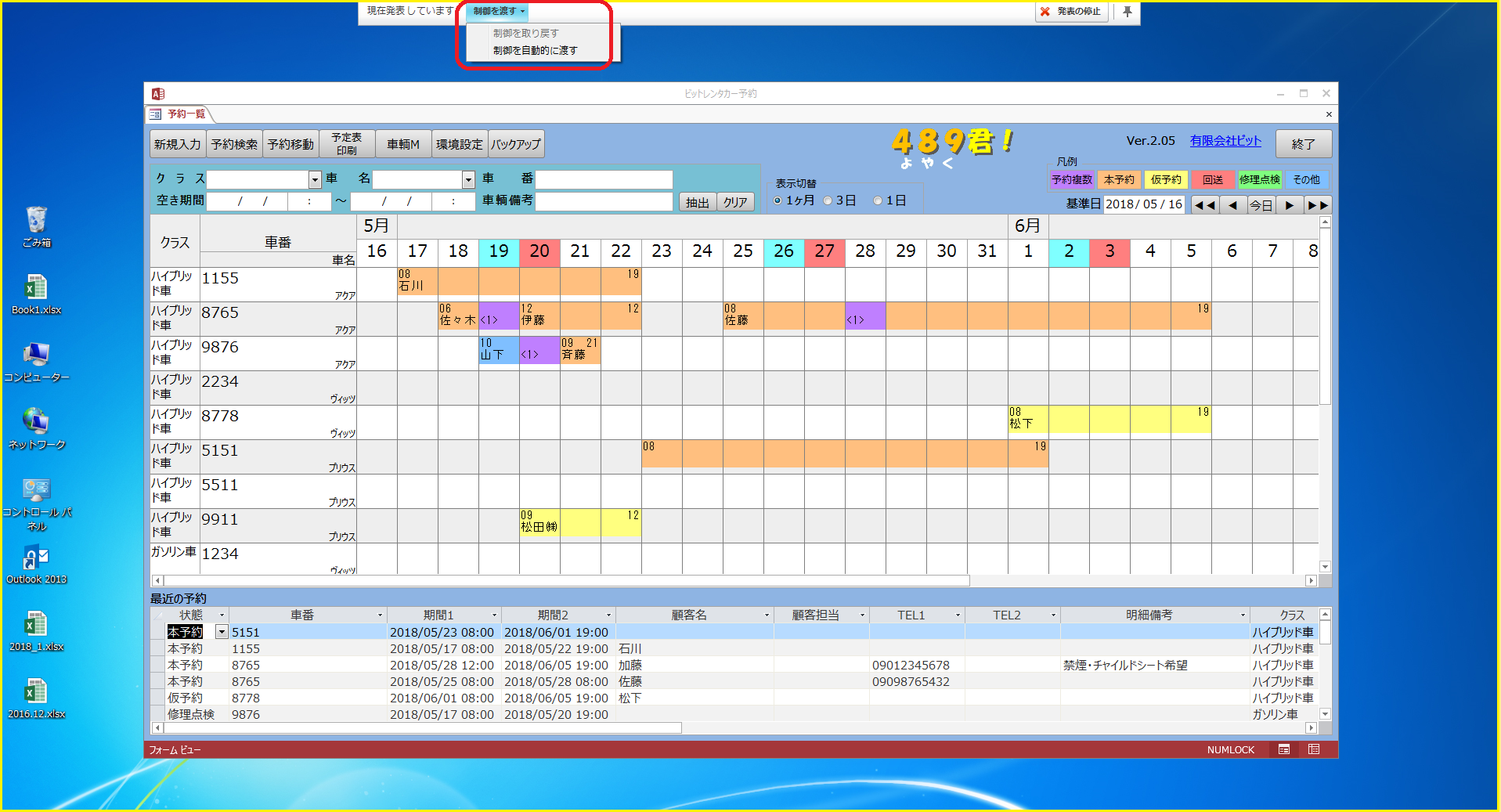Open the 本予約 status cell dropdown arrow

[222, 632]
